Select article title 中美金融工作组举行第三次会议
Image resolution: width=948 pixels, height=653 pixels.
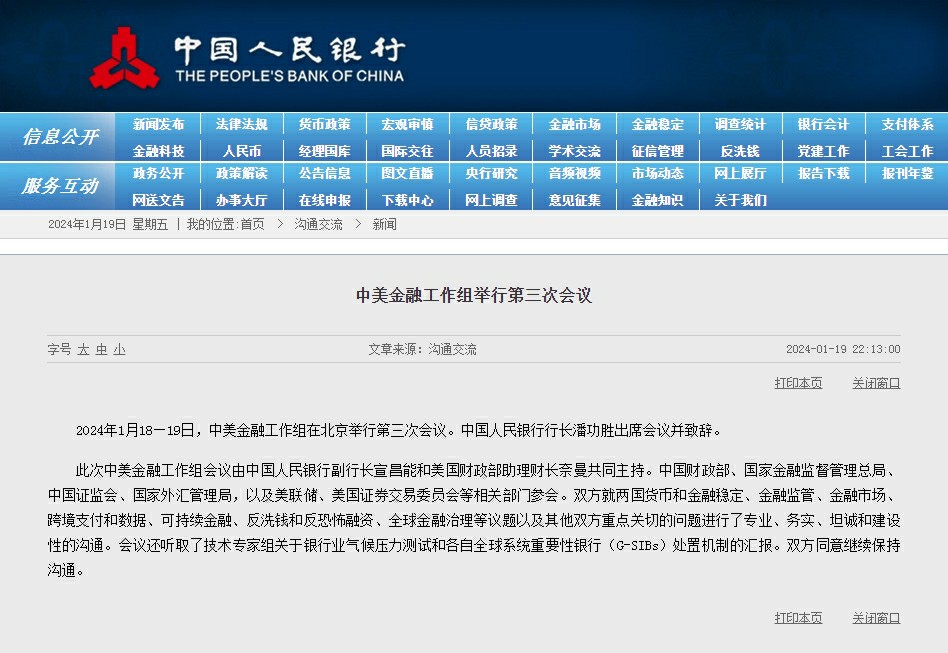pos(474,295)
